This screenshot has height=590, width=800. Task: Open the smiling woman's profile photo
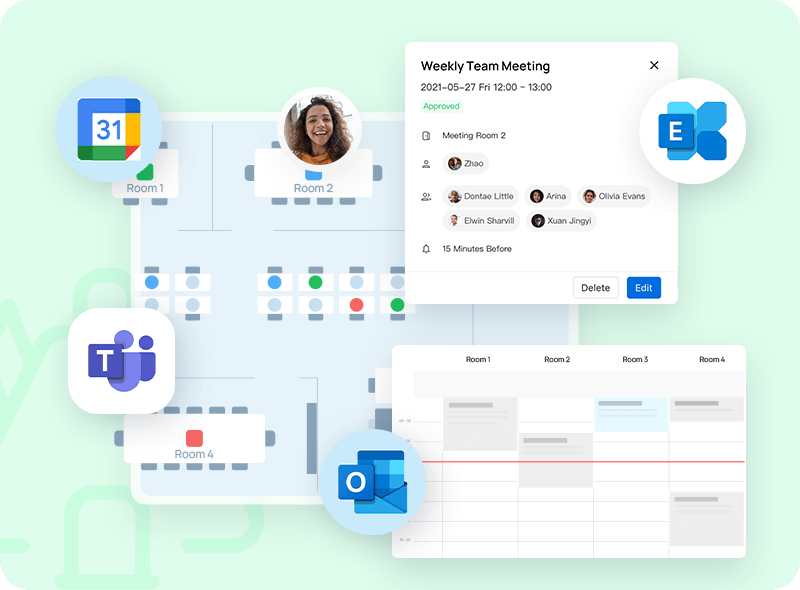click(319, 130)
